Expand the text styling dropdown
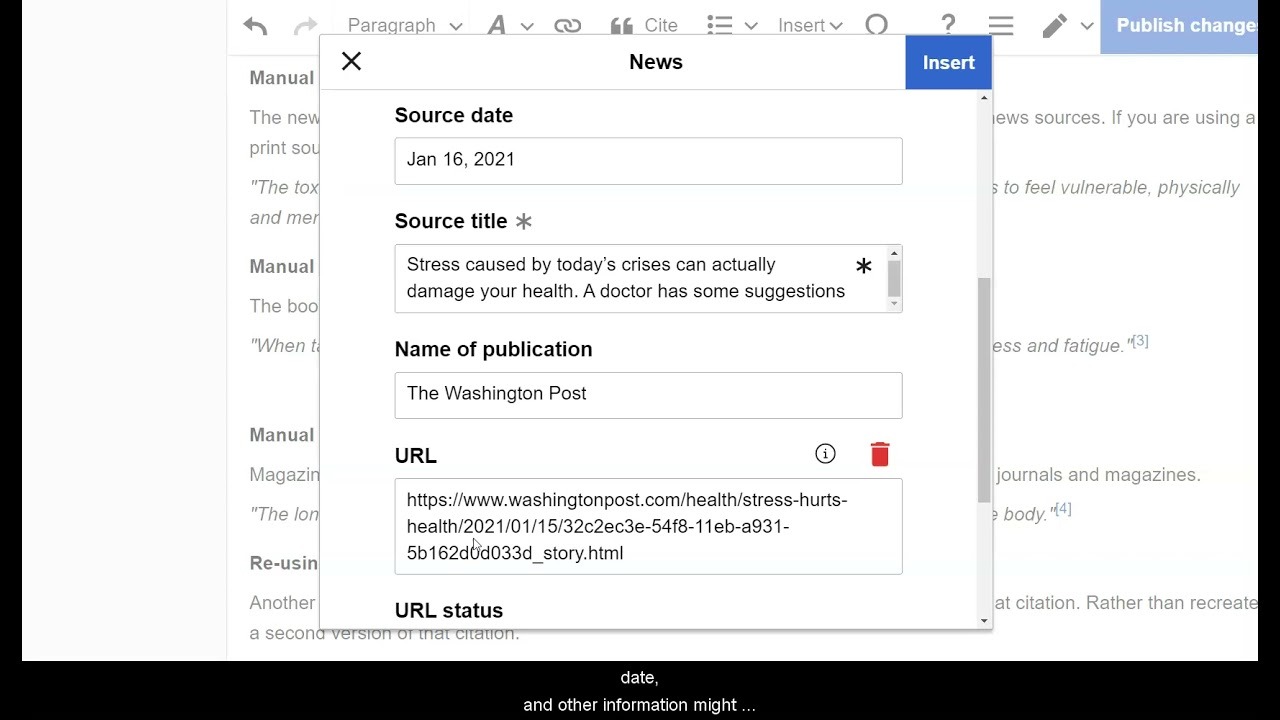Screen dimensions: 1280x720 [509, 25]
